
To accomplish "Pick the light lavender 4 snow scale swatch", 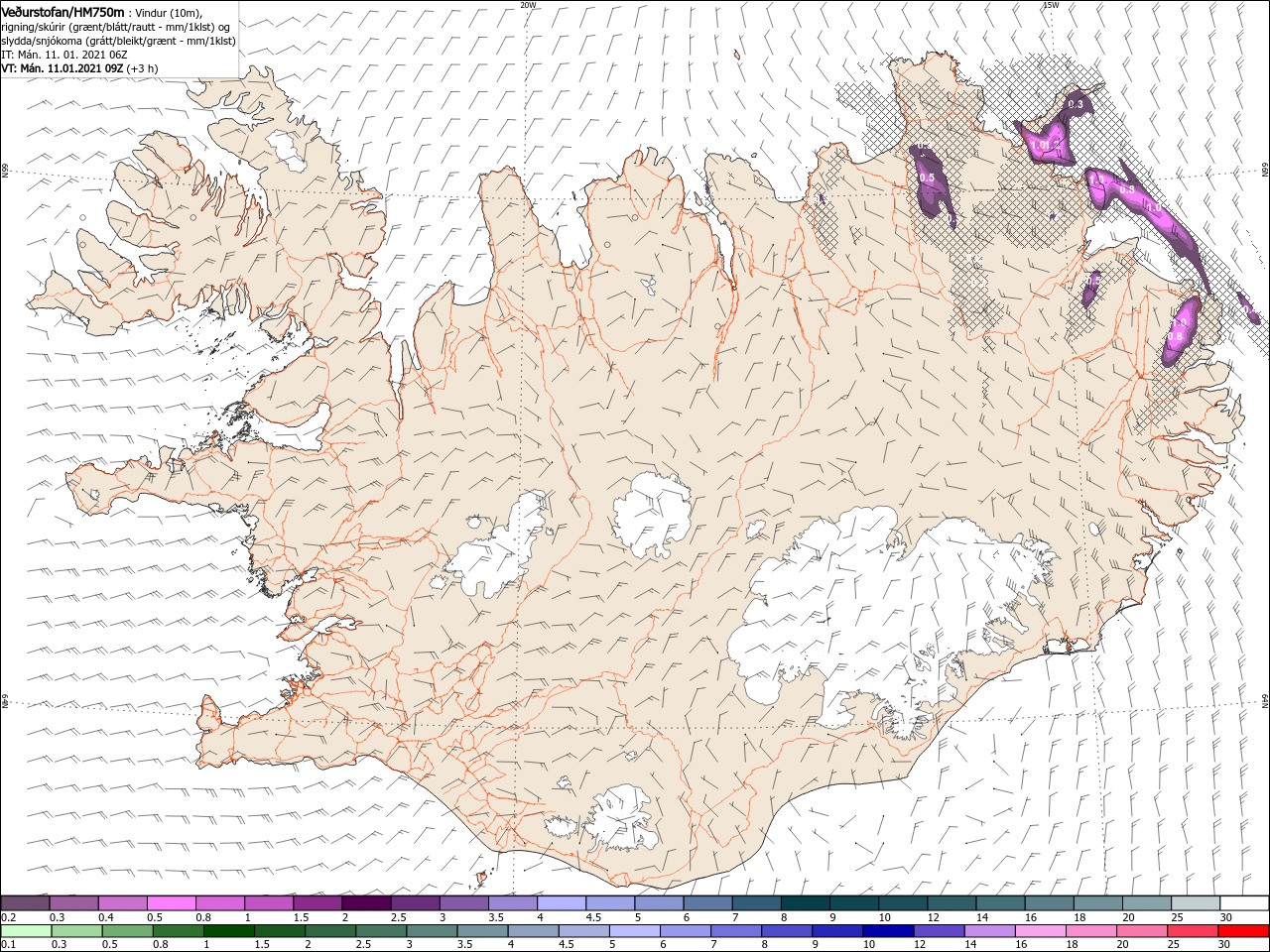I will pos(562,903).
